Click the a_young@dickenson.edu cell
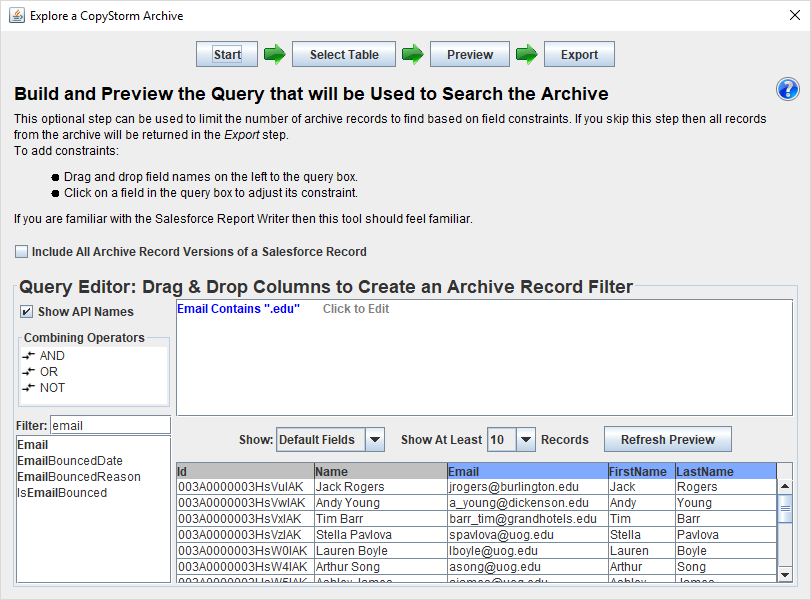The width and height of the screenshot is (811, 600). point(528,503)
